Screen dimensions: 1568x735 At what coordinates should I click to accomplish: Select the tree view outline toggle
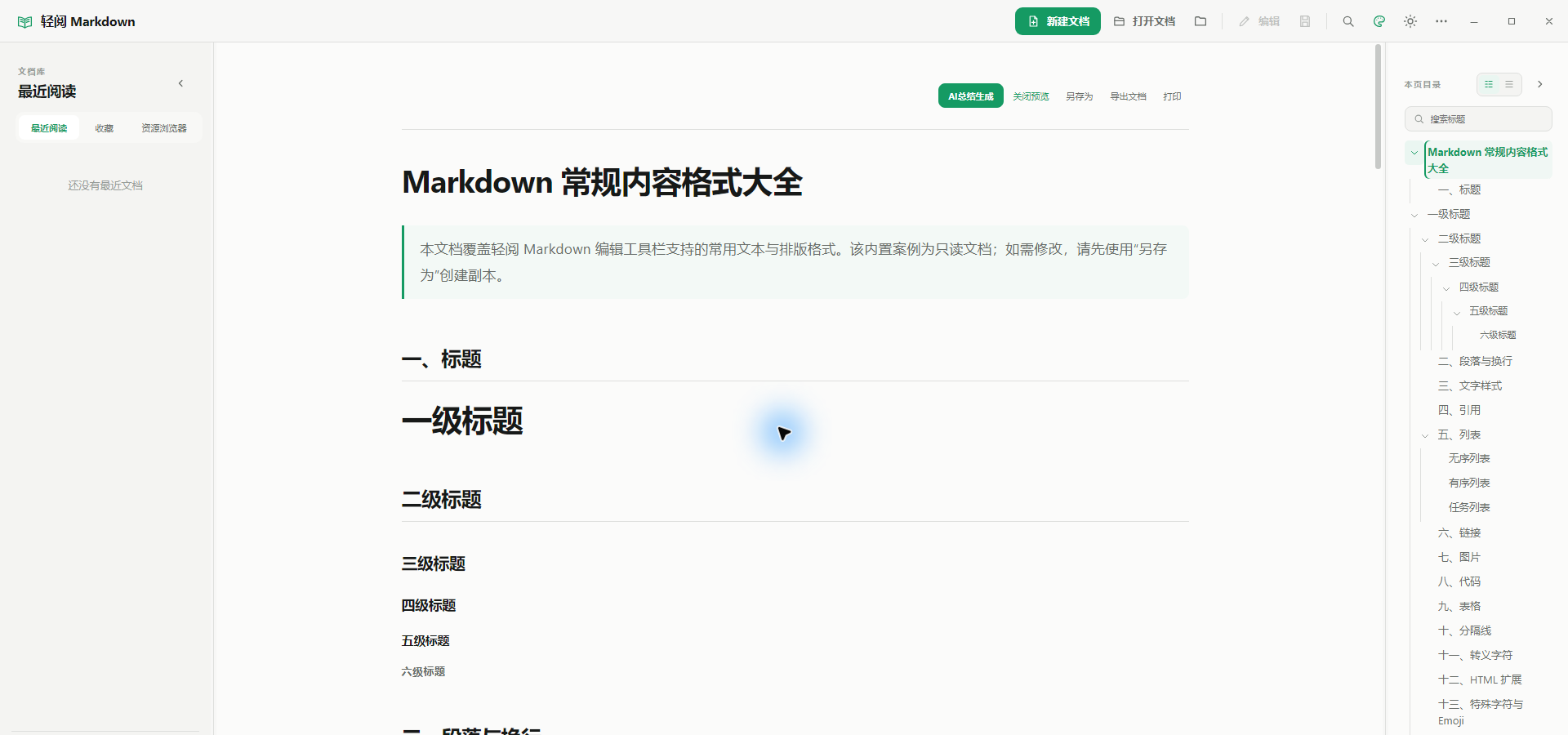pos(1489,84)
